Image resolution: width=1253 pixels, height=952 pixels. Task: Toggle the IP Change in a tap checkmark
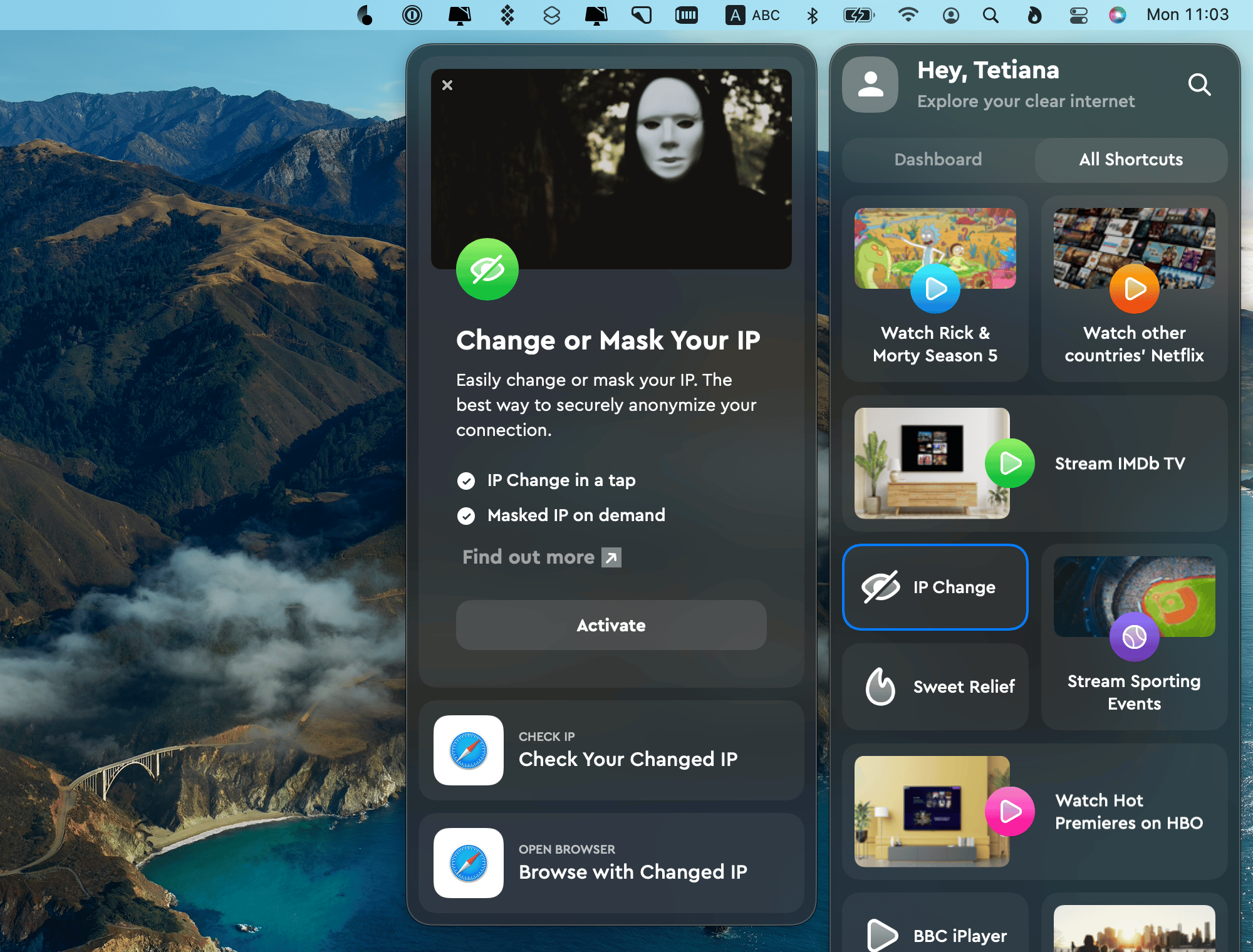466,481
